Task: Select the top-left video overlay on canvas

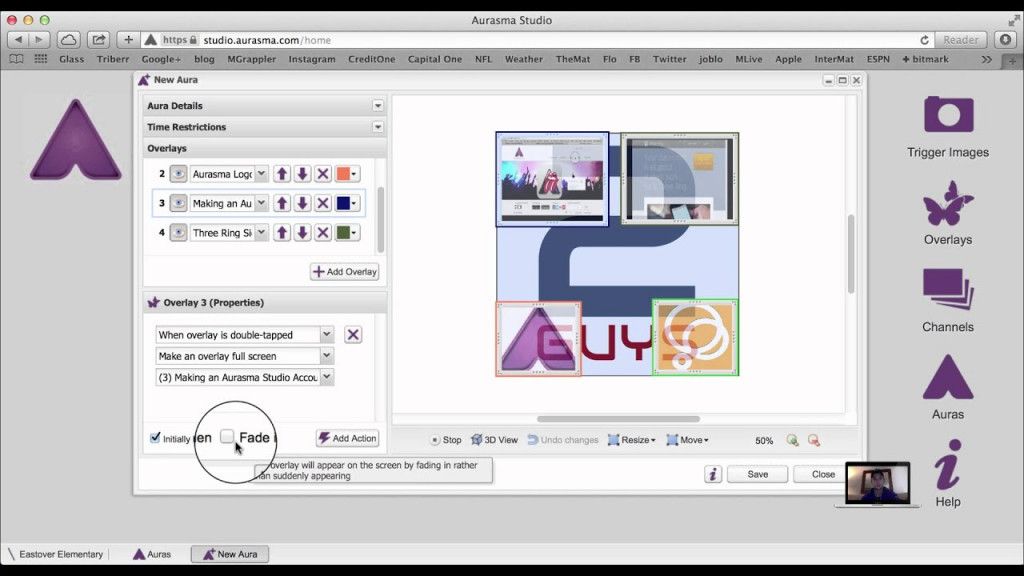Action: pyautogui.click(x=552, y=179)
